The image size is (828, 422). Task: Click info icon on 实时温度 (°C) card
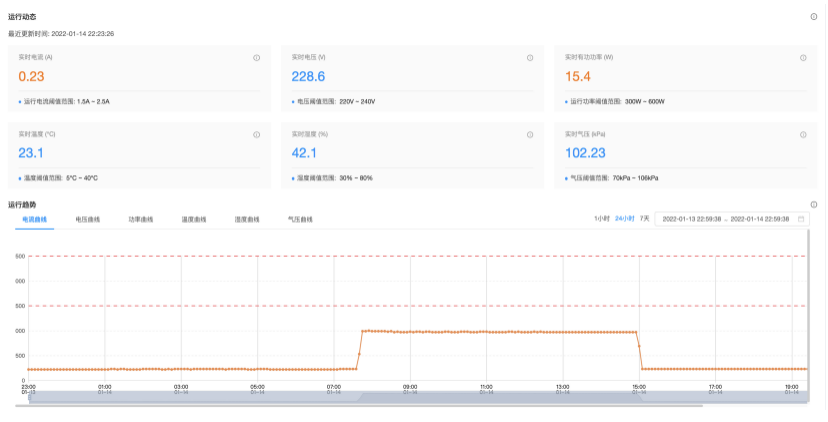click(x=257, y=135)
